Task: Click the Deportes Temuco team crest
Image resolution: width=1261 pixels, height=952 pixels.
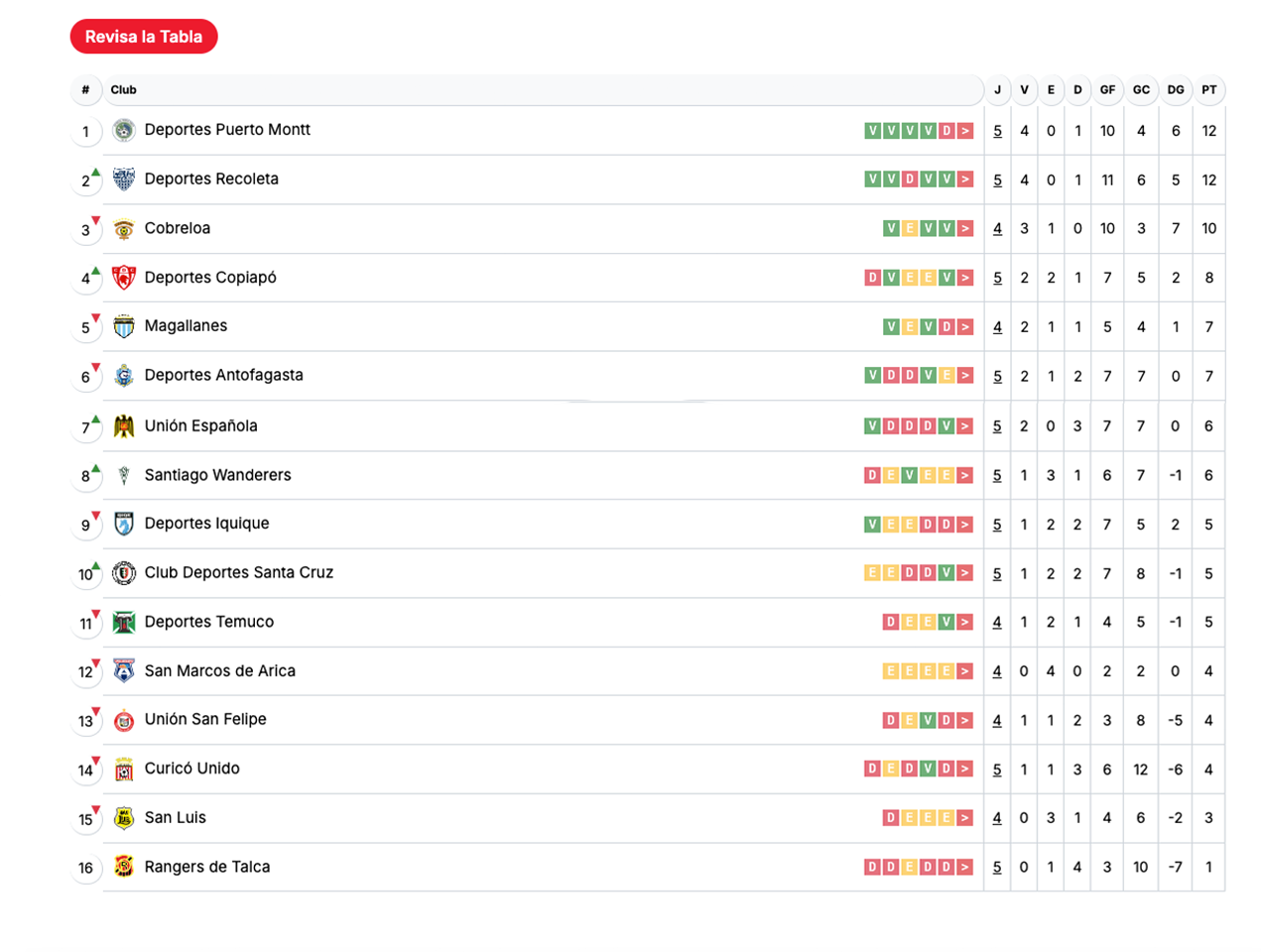Action: [x=124, y=623]
